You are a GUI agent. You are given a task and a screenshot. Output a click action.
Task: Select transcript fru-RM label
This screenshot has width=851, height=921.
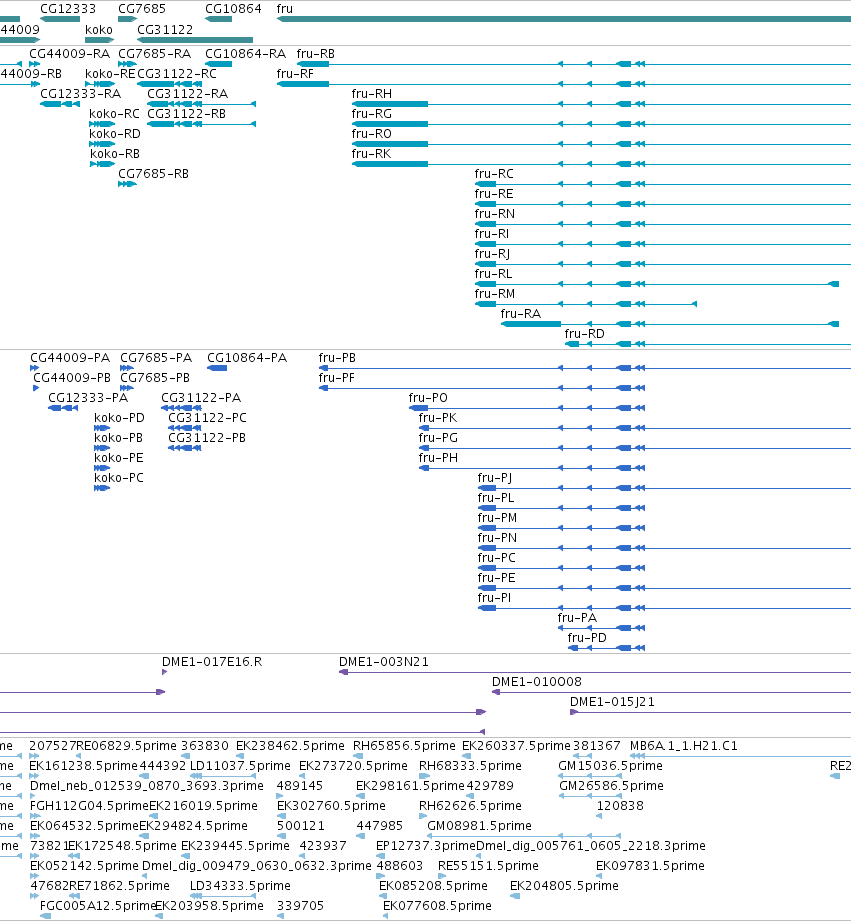click(x=495, y=293)
